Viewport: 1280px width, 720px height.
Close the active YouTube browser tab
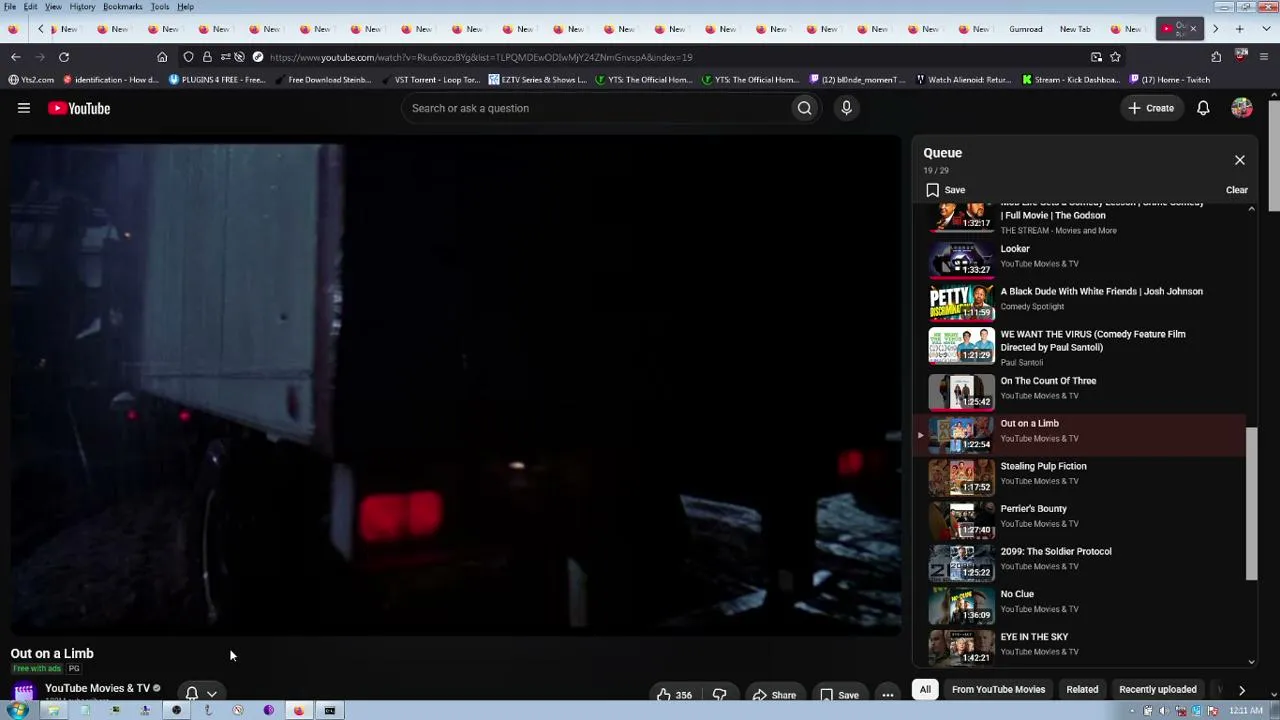1192,29
